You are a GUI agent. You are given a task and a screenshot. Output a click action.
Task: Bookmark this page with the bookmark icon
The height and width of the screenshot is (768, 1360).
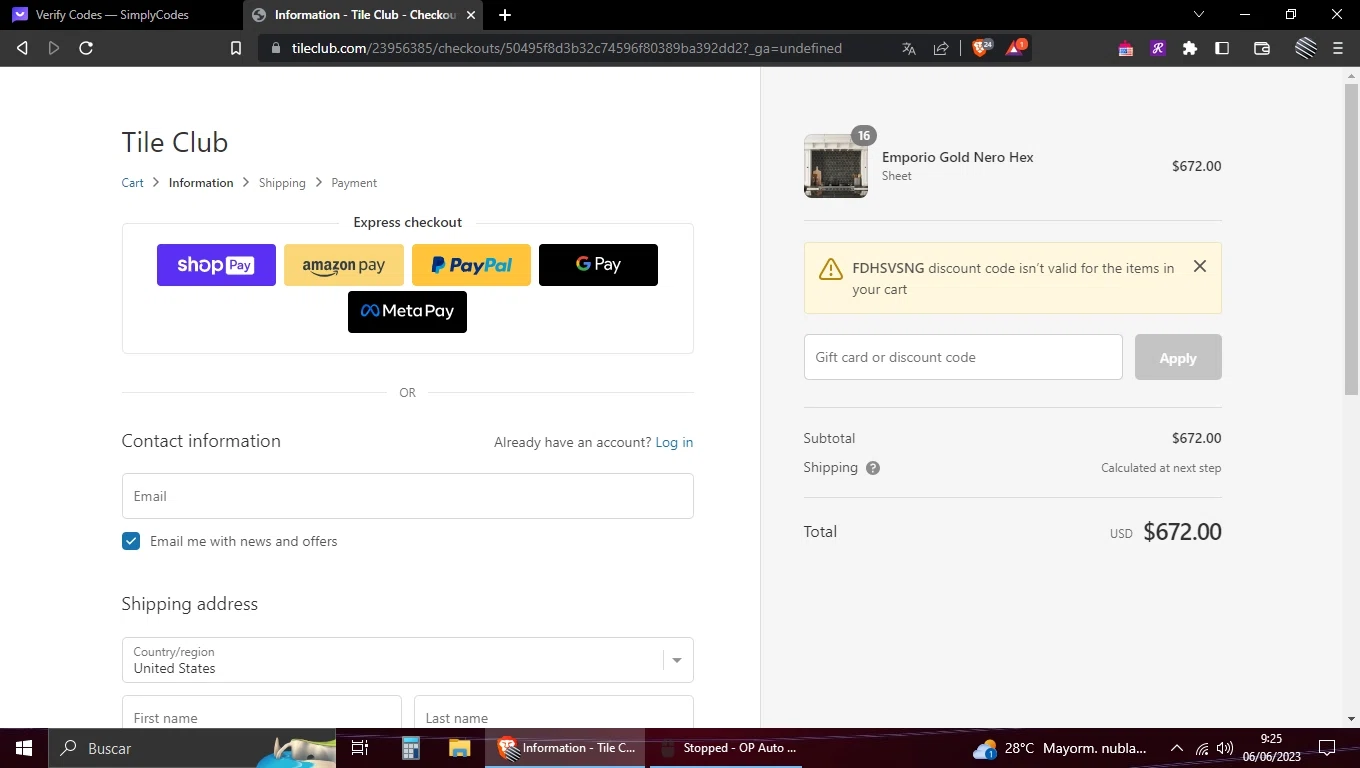[x=236, y=48]
